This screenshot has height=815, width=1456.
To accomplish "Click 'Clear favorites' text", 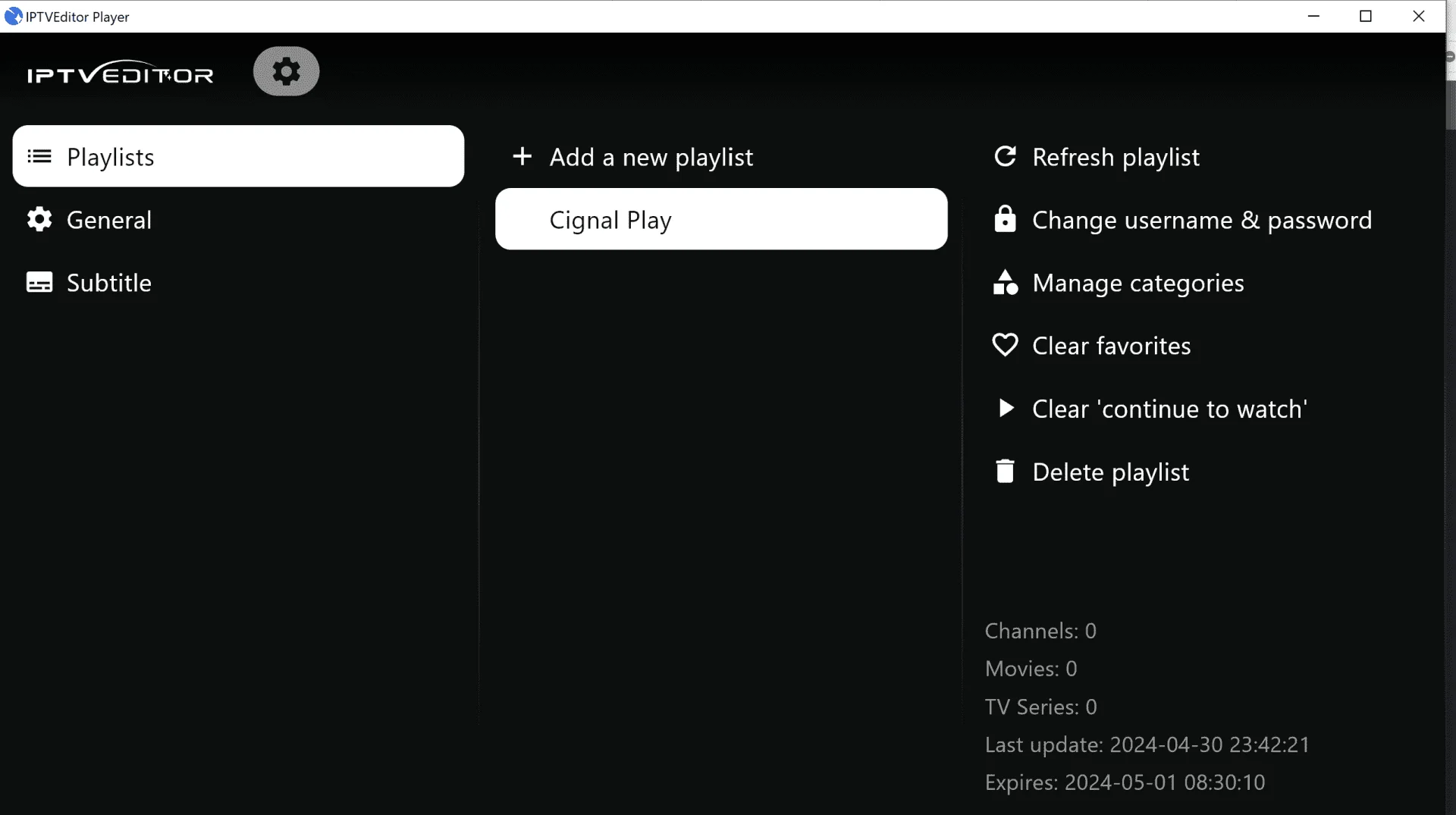I will pyautogui.click(x=1112, y=346).
